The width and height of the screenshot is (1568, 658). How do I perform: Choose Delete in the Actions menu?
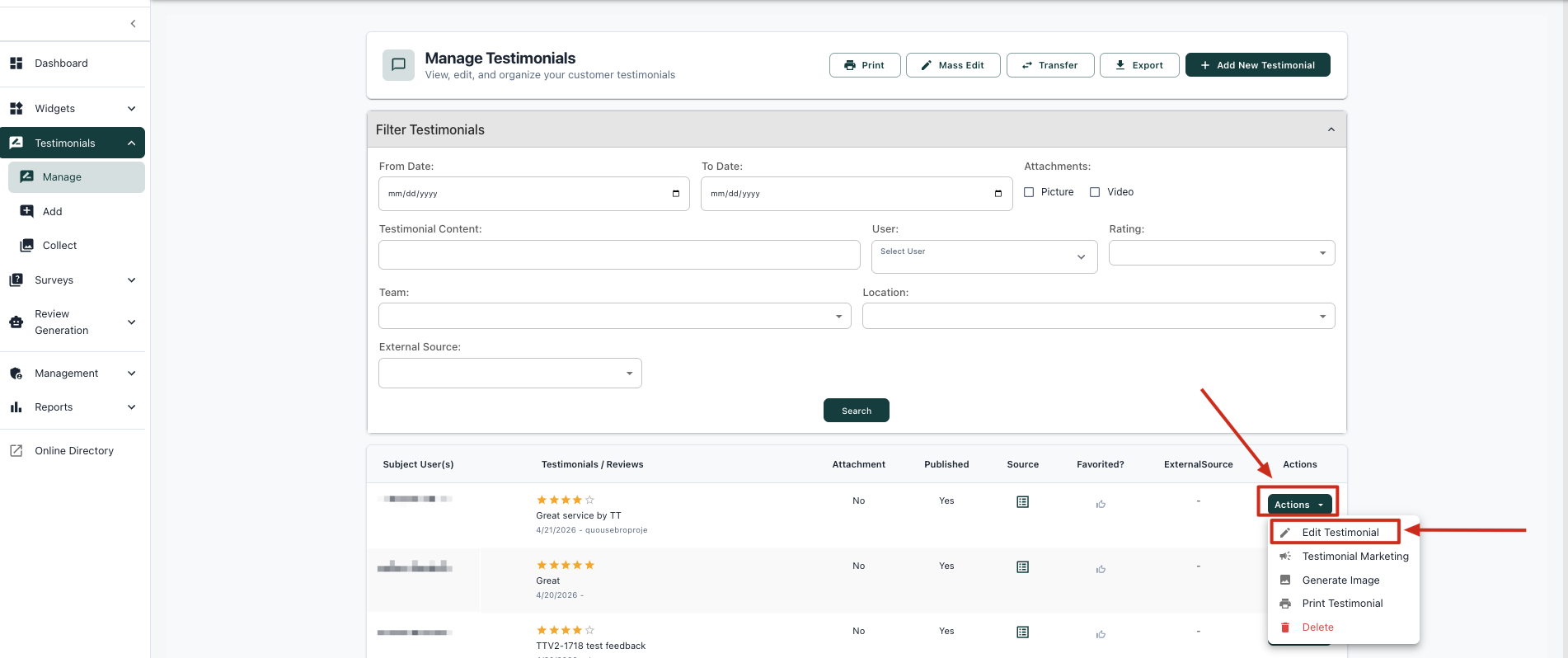point(1317,627)
